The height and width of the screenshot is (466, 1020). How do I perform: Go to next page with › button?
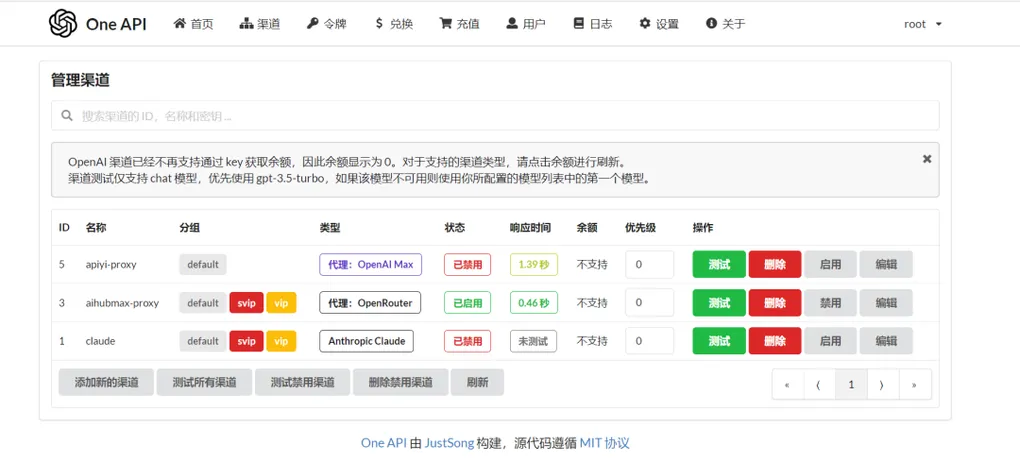[x=883, y=385]
